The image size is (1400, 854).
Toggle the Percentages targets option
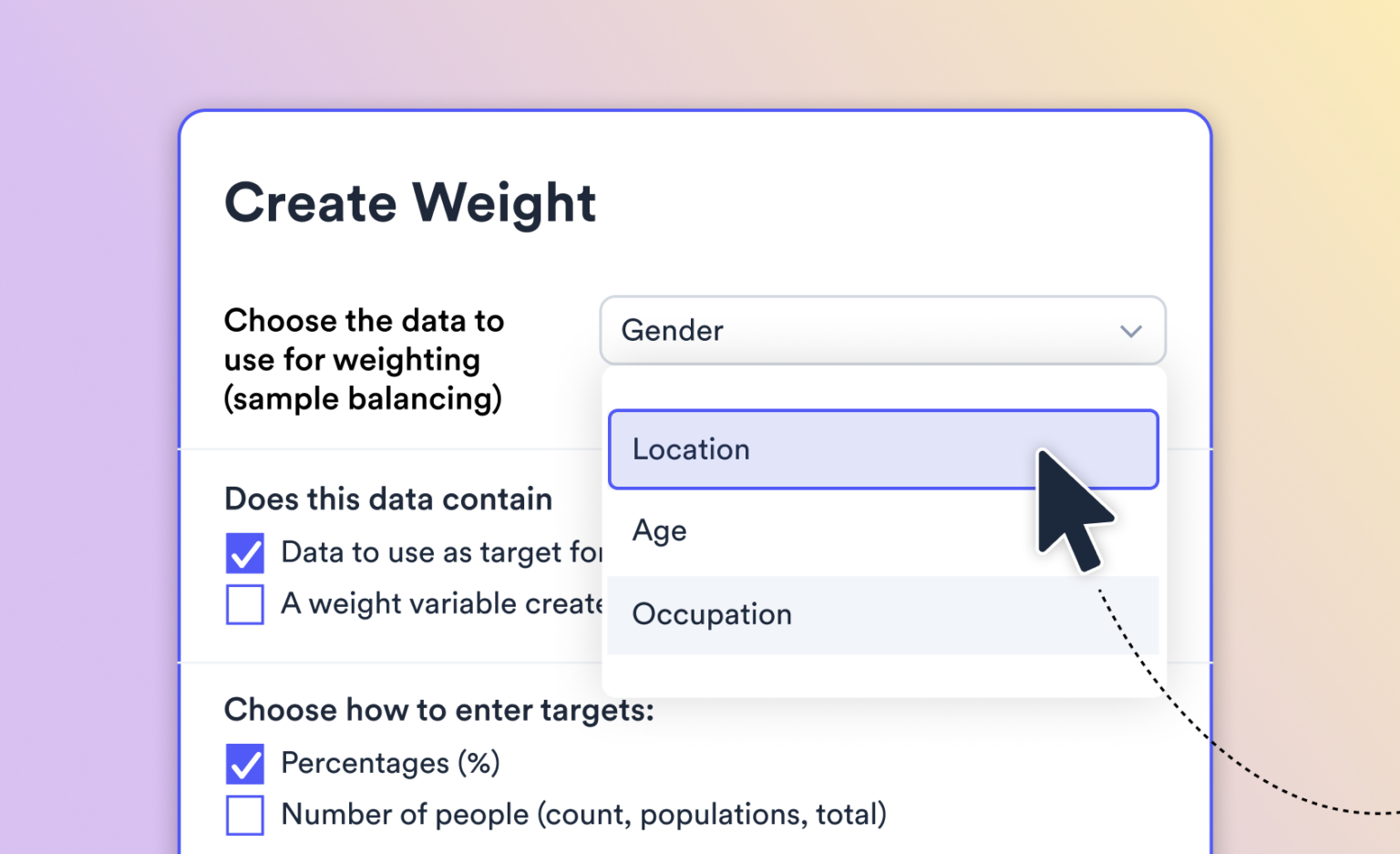[x=244, y=763]
